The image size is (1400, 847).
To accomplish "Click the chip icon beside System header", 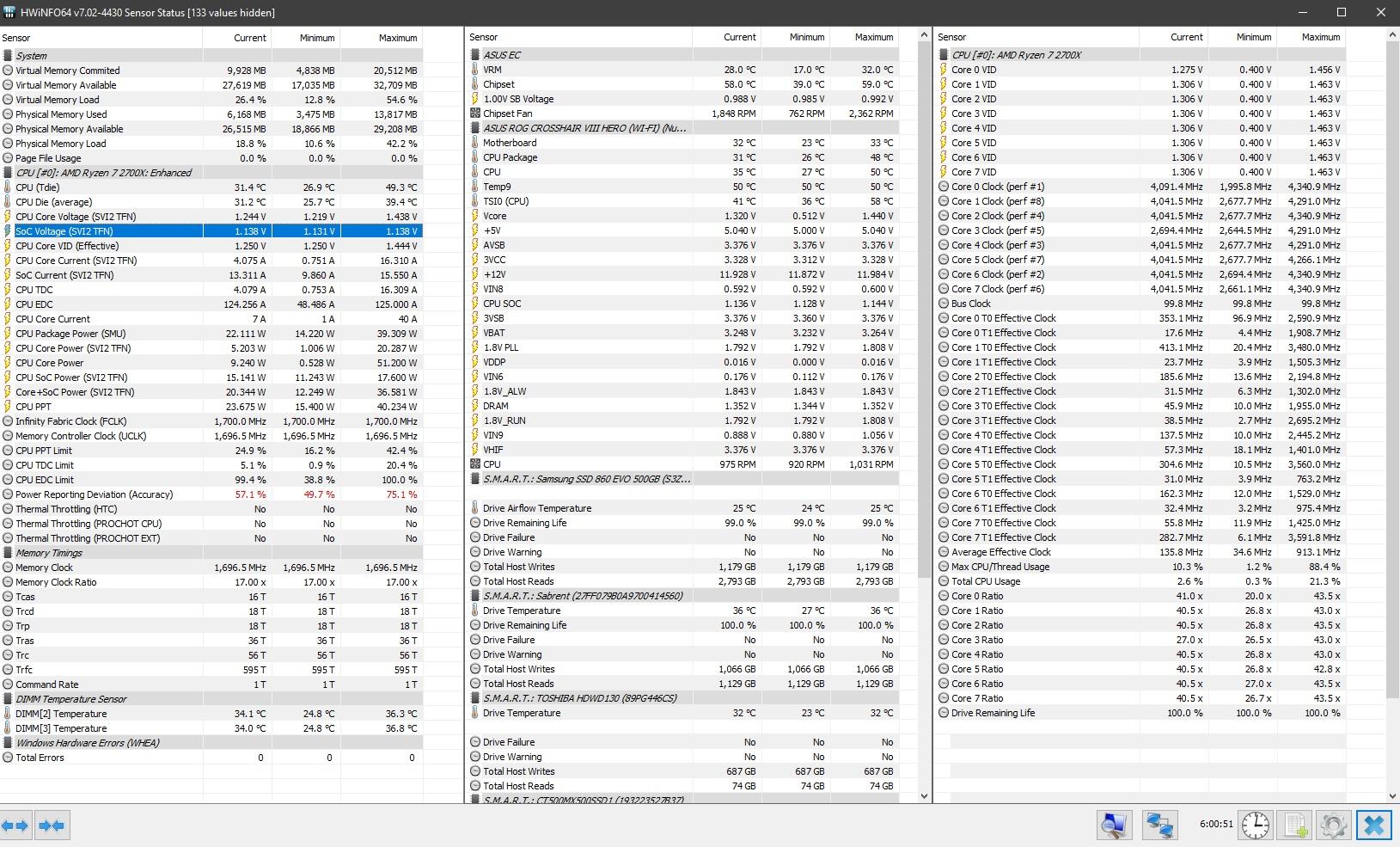I will point(8,56).
